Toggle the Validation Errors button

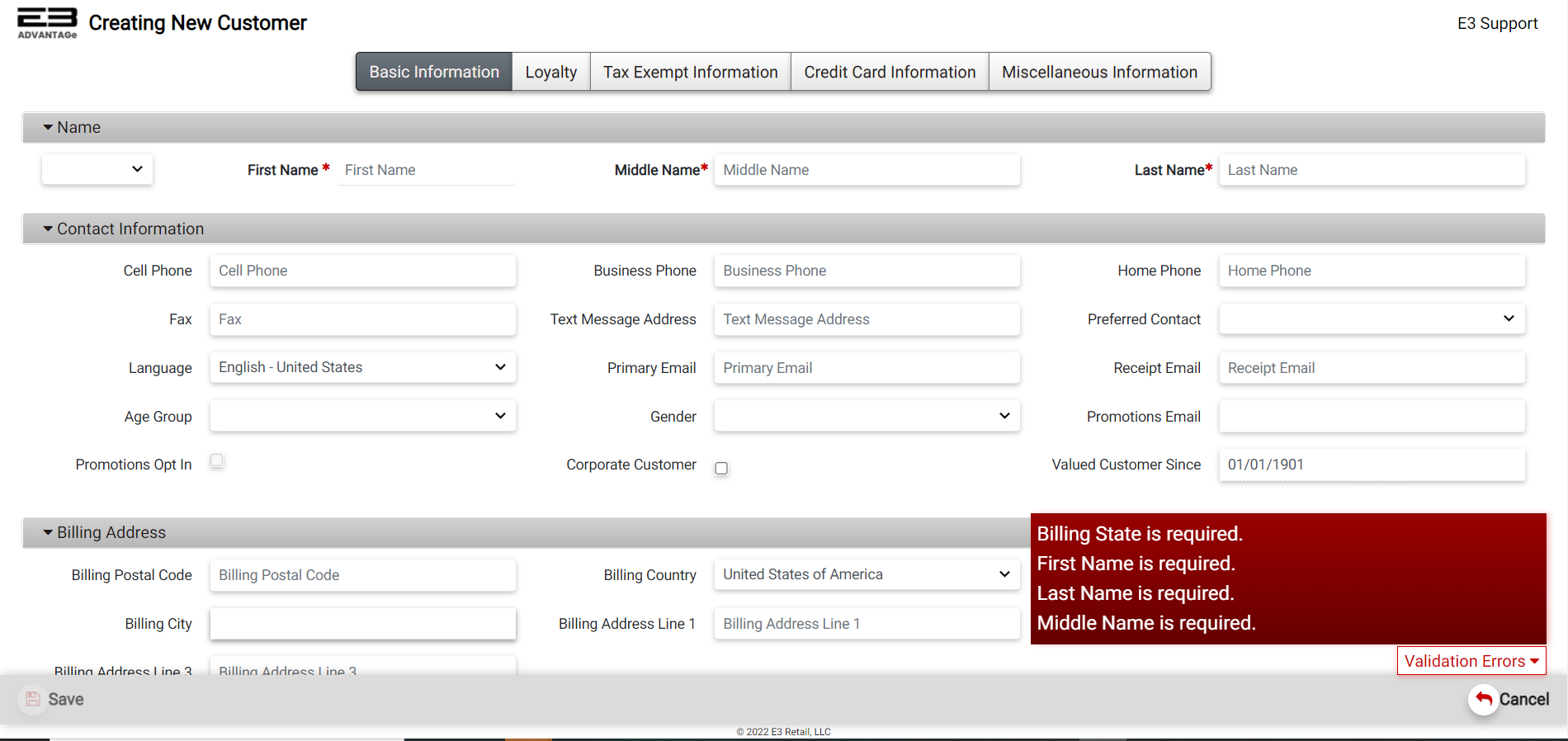pos(1471,661)
